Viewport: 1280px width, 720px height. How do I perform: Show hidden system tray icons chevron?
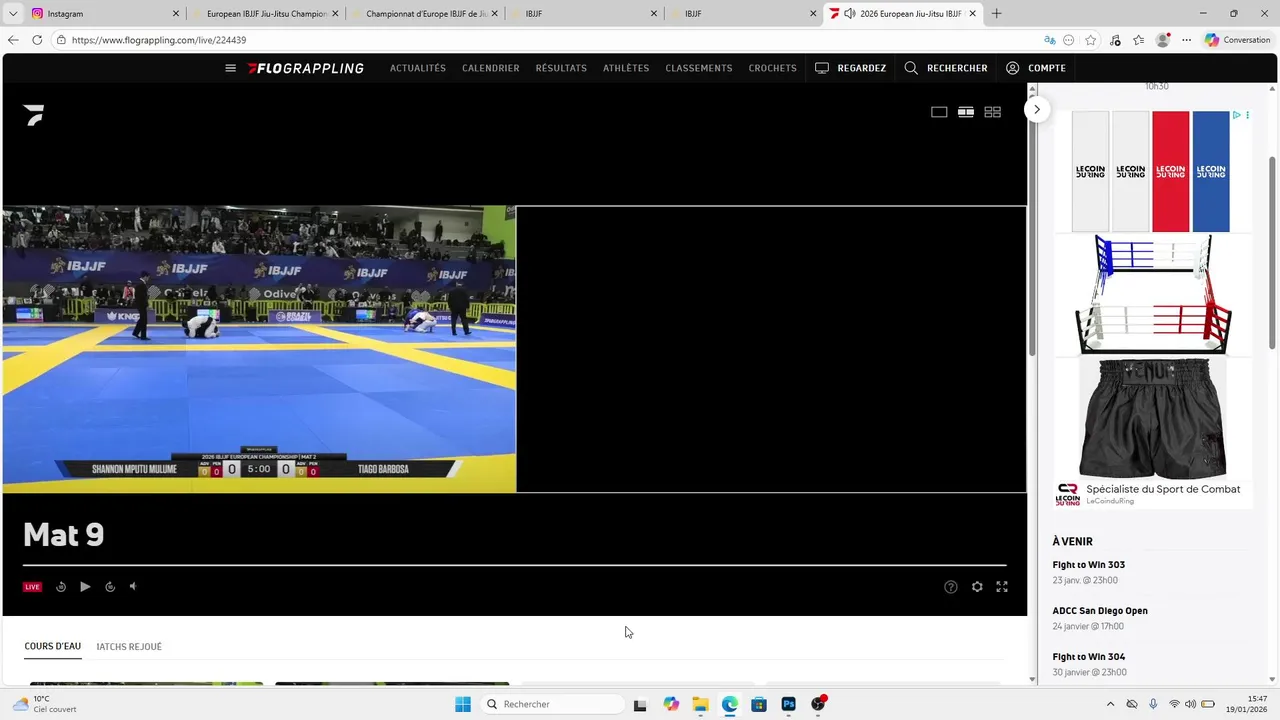[x=1110, y=704]
